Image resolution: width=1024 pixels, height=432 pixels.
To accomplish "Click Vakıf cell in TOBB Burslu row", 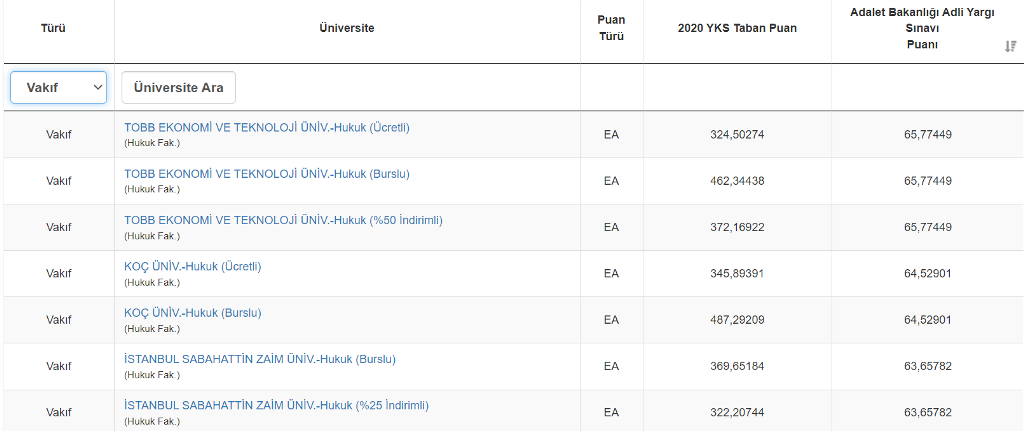I will pyautogui.click(x=58, y=181).
